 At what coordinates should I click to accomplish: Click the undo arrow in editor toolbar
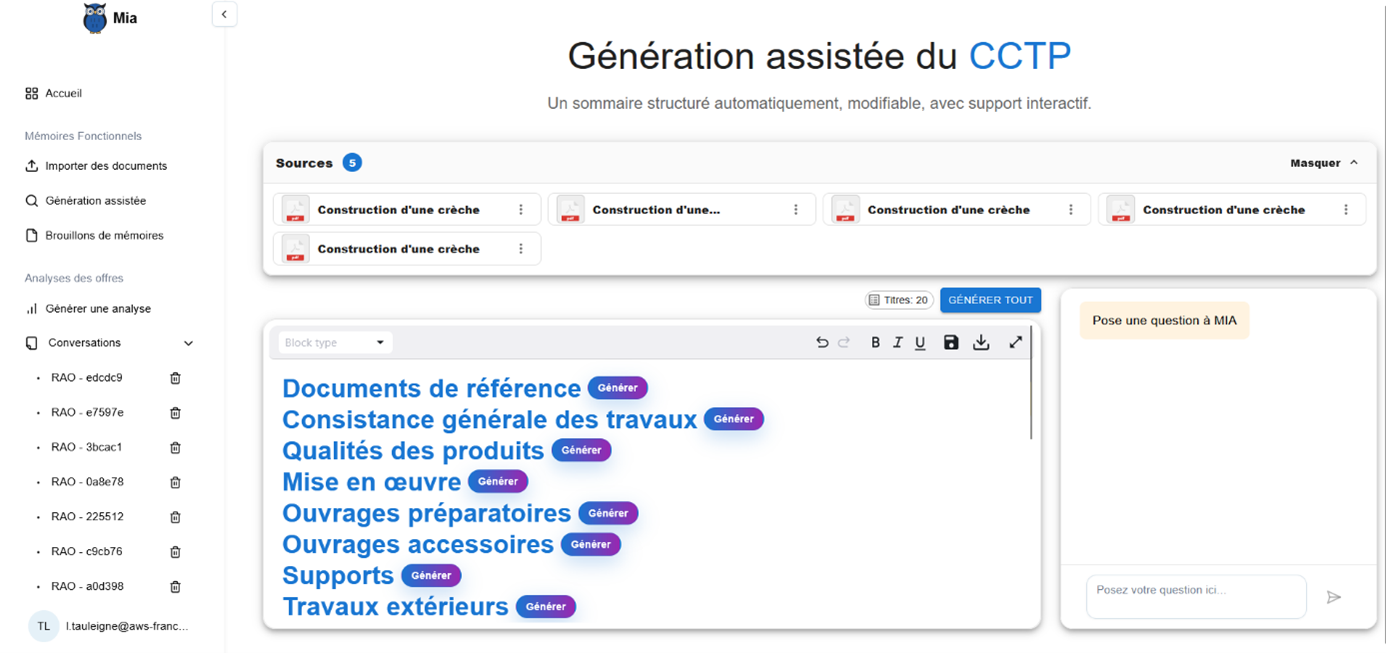click(822, 342)
